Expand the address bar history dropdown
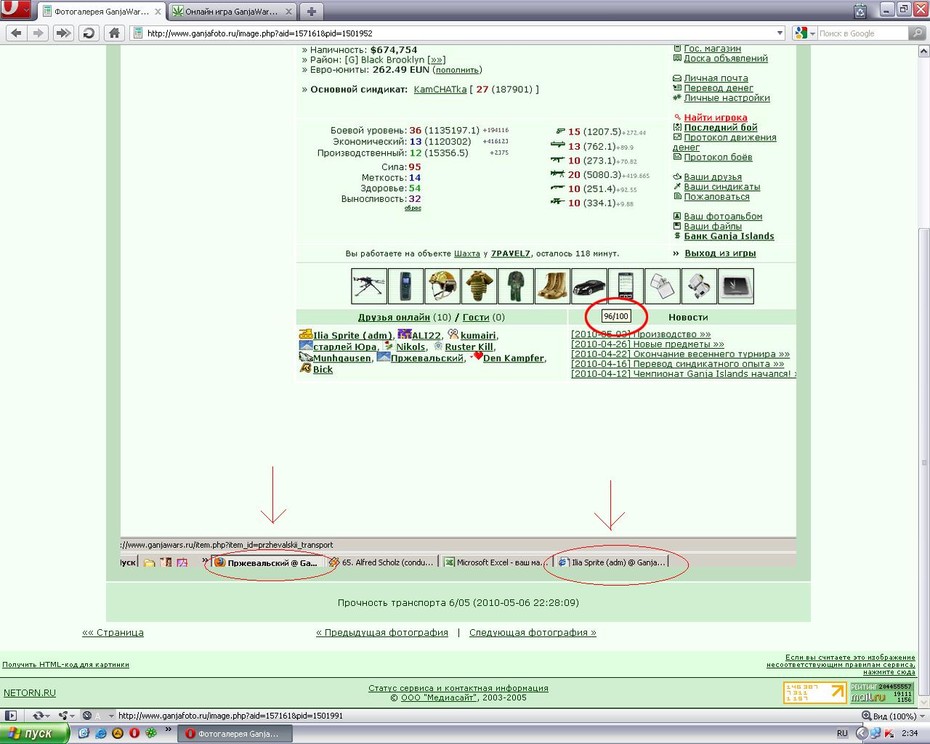 coord(780,34)
